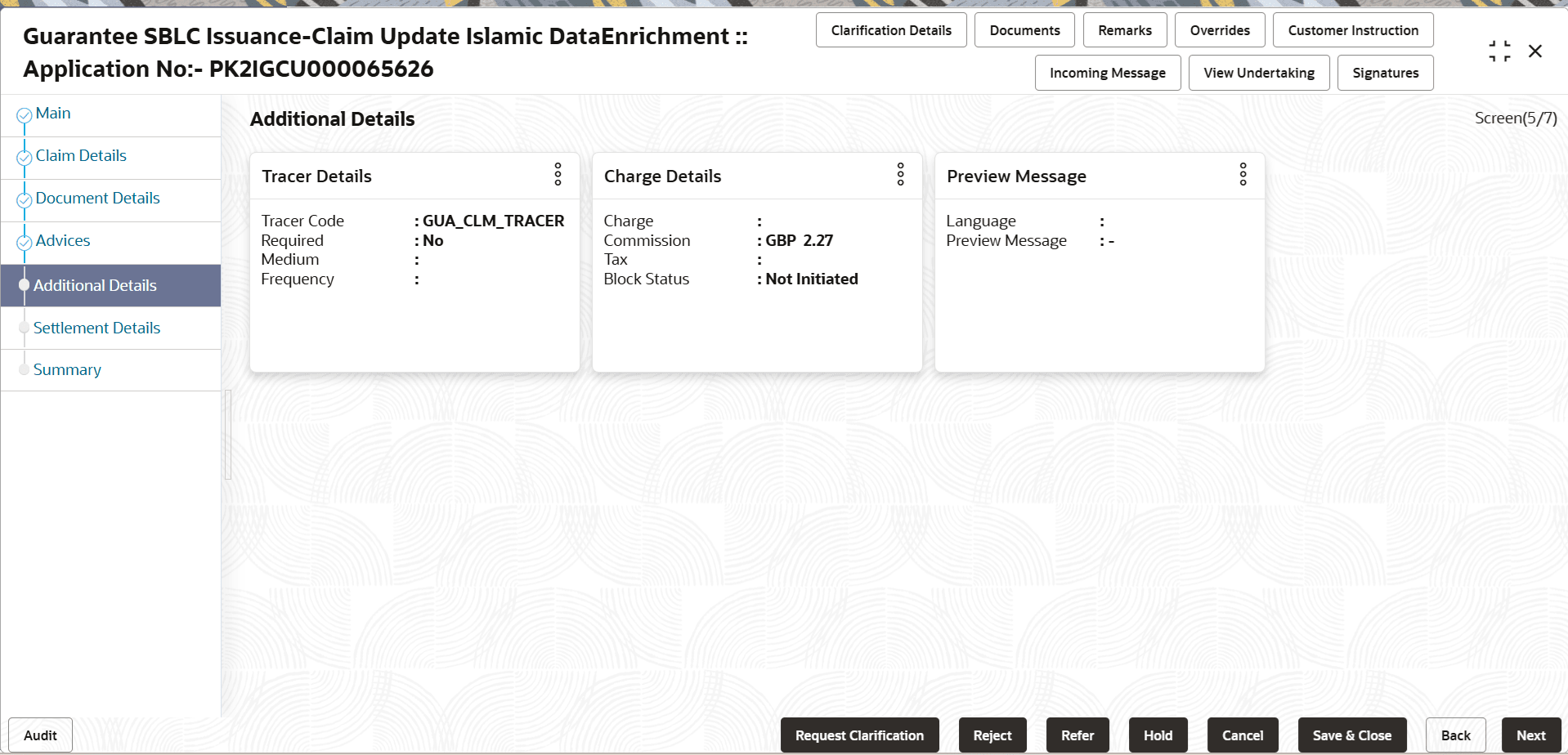Click the sidebar splitter handle

[x=228, y=435]
